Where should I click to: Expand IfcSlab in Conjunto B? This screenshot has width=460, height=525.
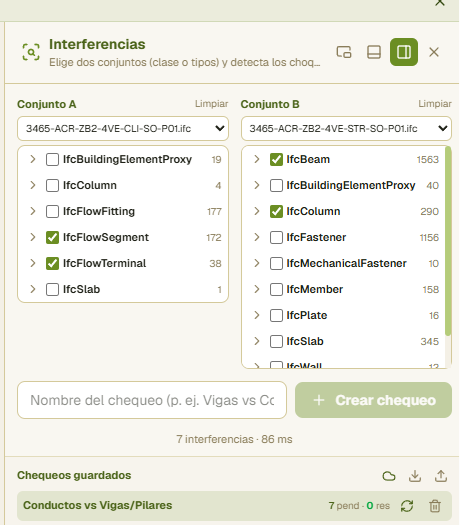coord(256,341)
